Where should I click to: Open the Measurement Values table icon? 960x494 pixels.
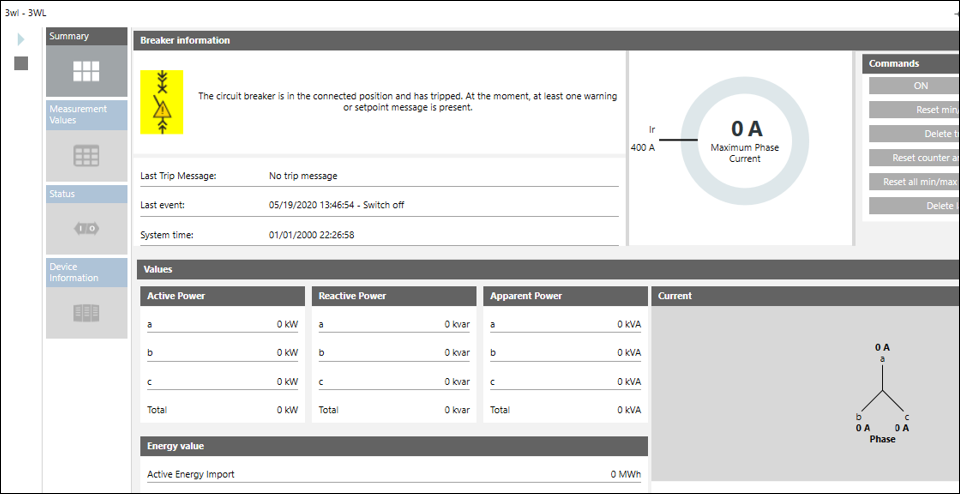coord(87,156)
